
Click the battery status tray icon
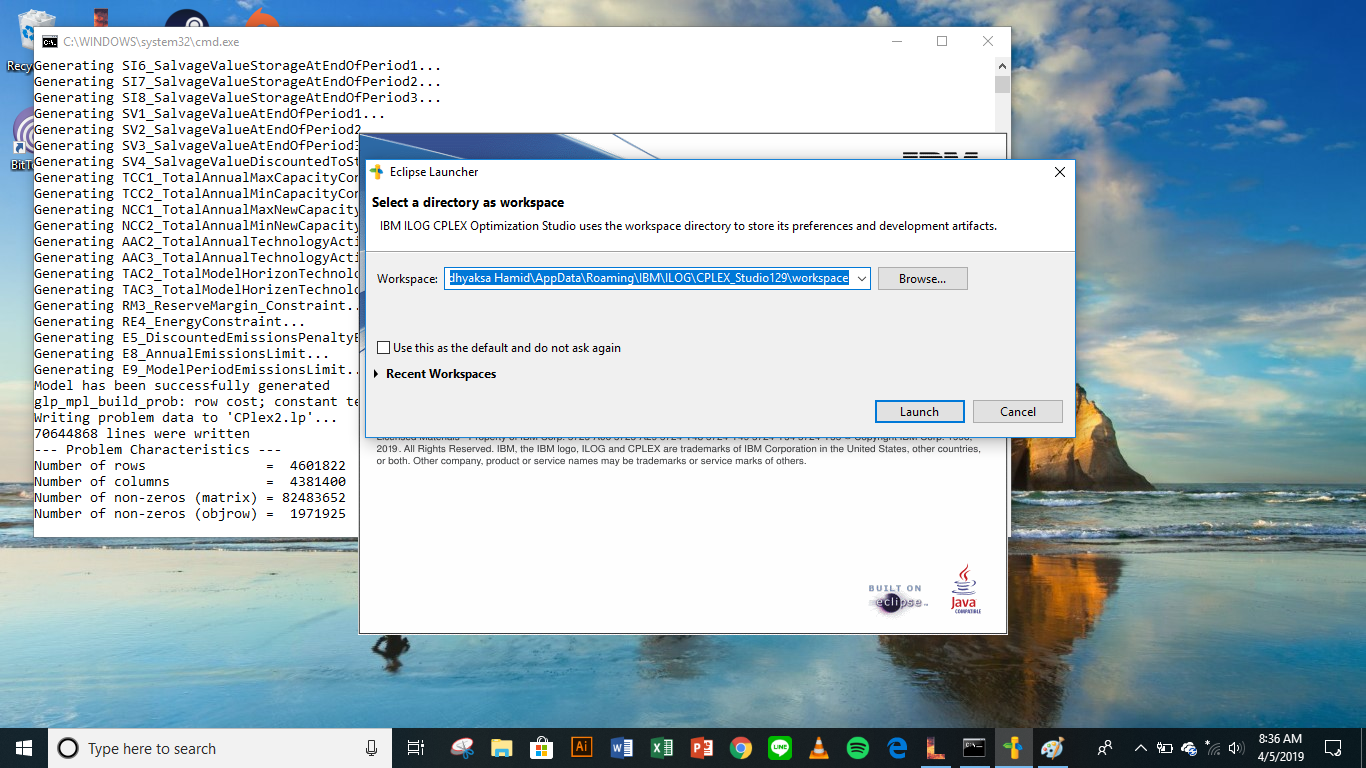tap(1164, 748)
